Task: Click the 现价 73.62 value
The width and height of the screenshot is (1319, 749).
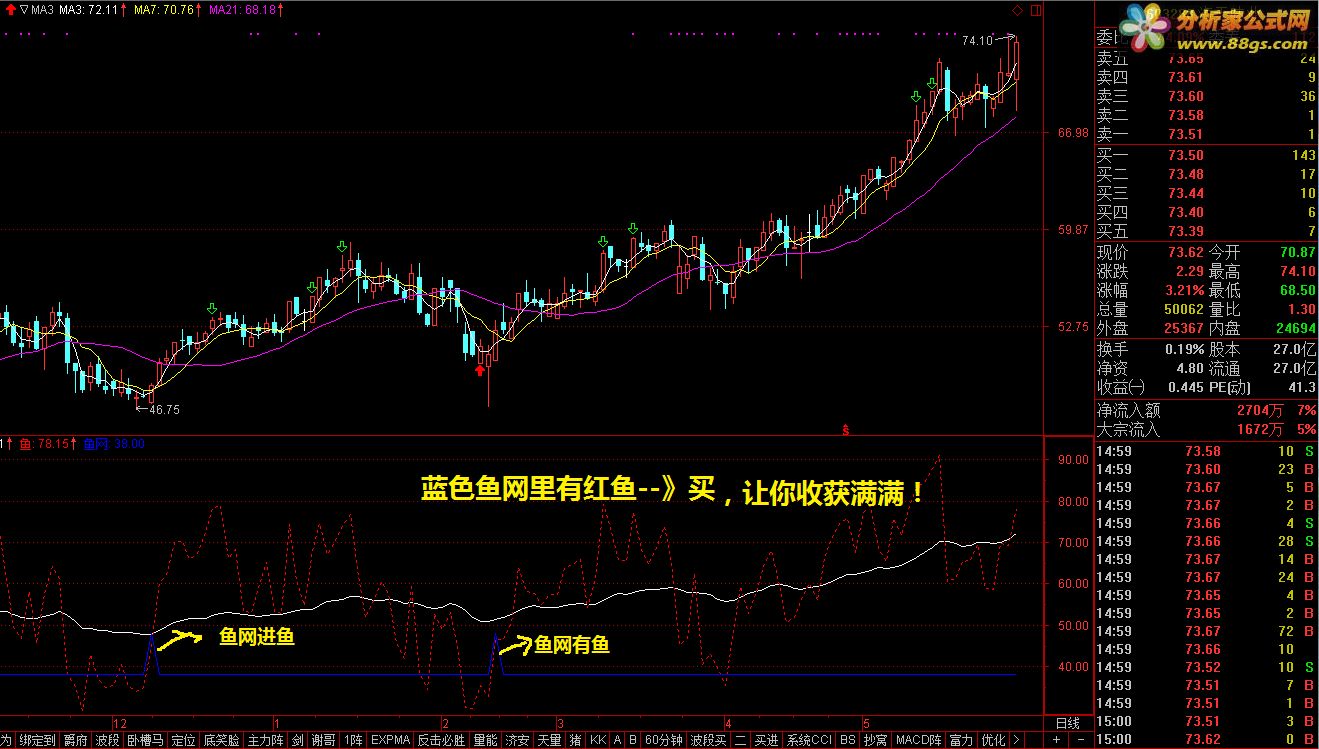Action: [1185, 252]
